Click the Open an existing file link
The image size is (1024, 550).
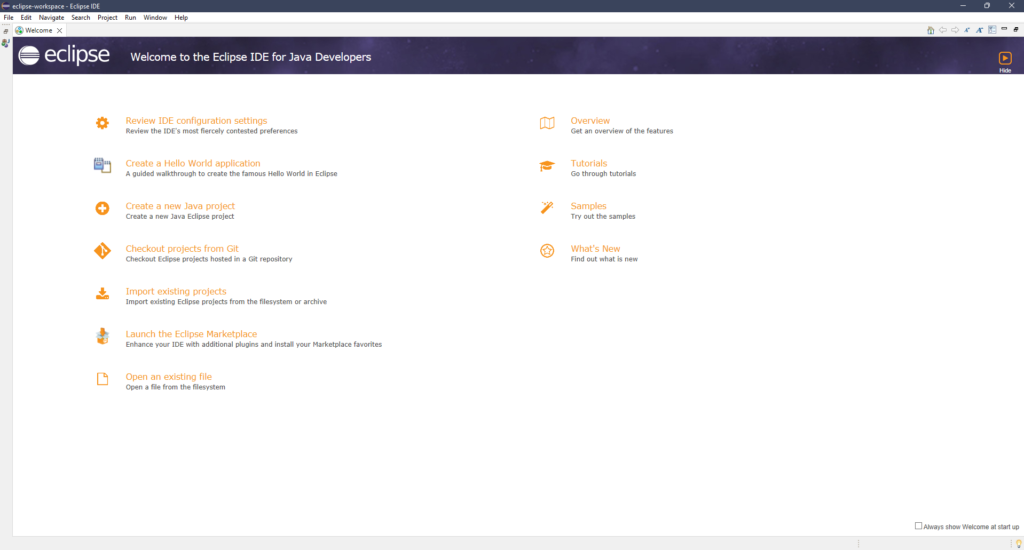pyautogui.click(x=168, y=377)
